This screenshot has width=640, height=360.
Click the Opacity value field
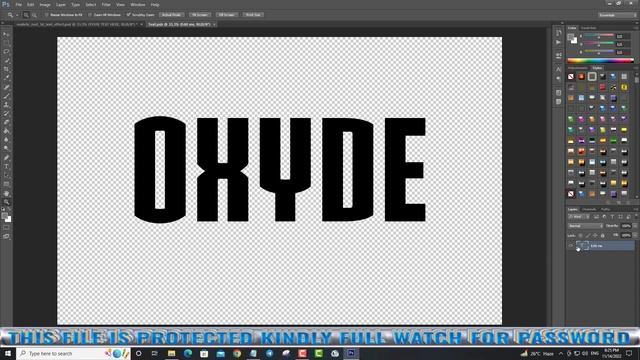(x=626, y=226)
